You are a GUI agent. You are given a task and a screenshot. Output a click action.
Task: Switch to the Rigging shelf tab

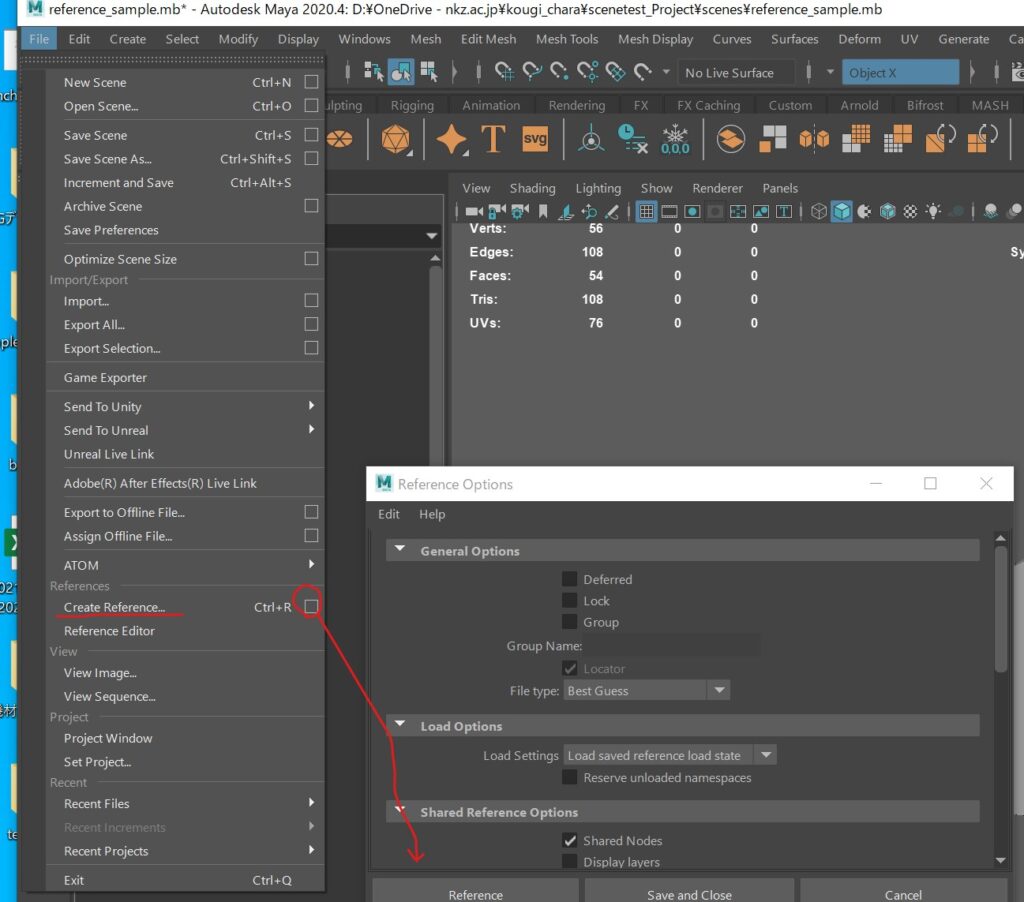(x=412, y=105)
